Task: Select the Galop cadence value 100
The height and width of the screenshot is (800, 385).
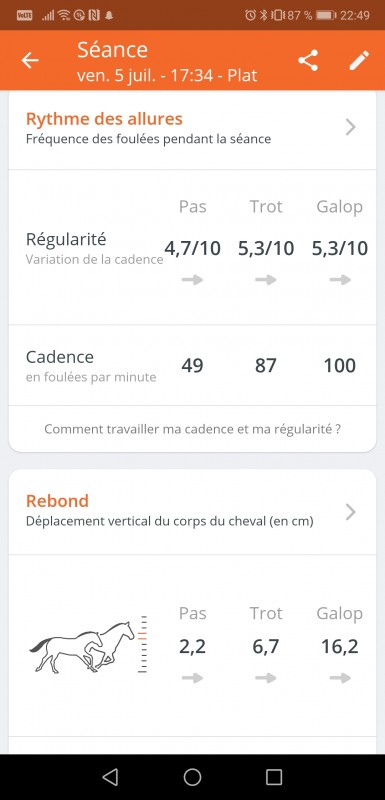Action: point(340,365)
